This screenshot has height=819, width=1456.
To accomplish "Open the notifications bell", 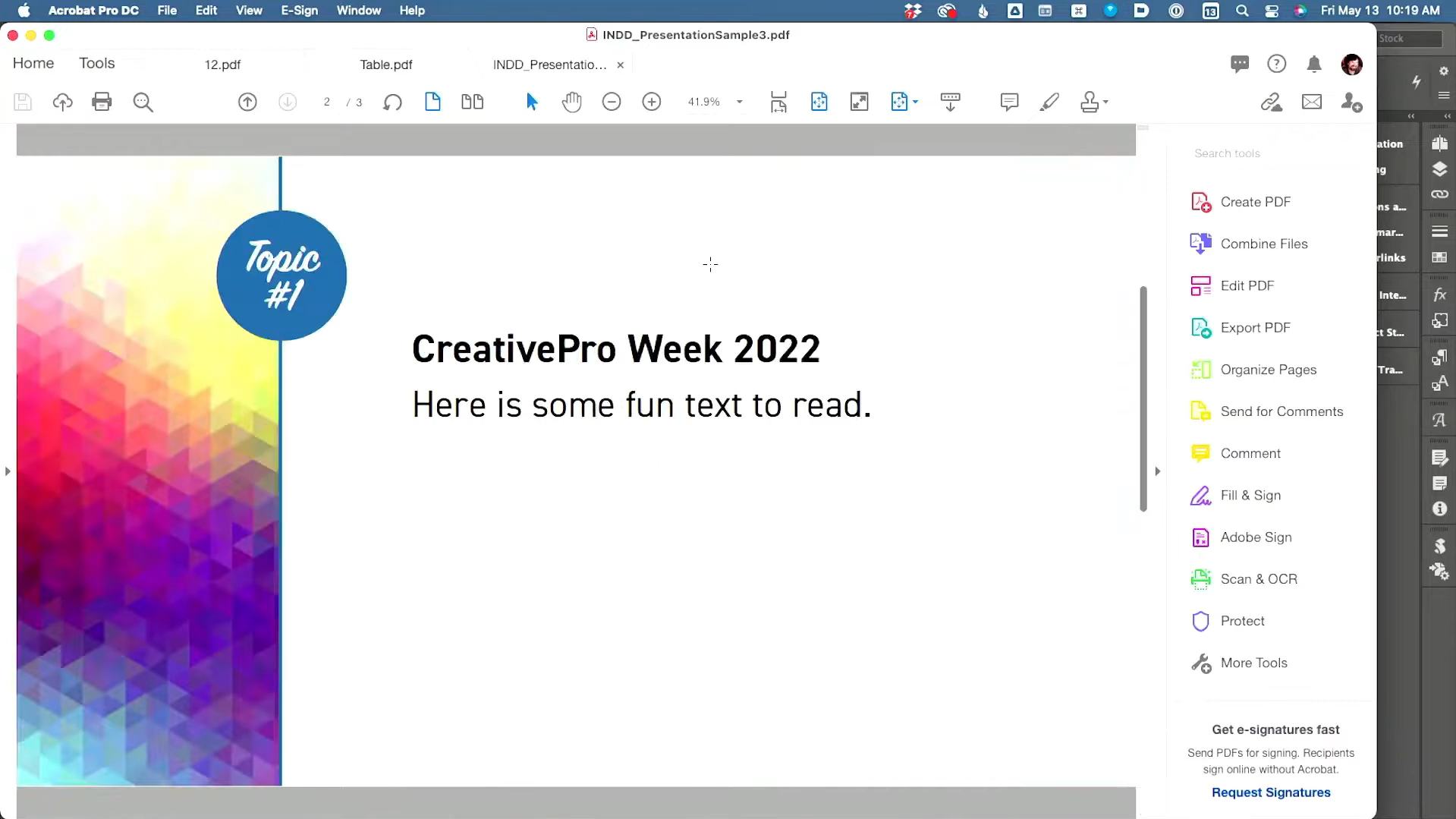I will tap(1314, 64).
